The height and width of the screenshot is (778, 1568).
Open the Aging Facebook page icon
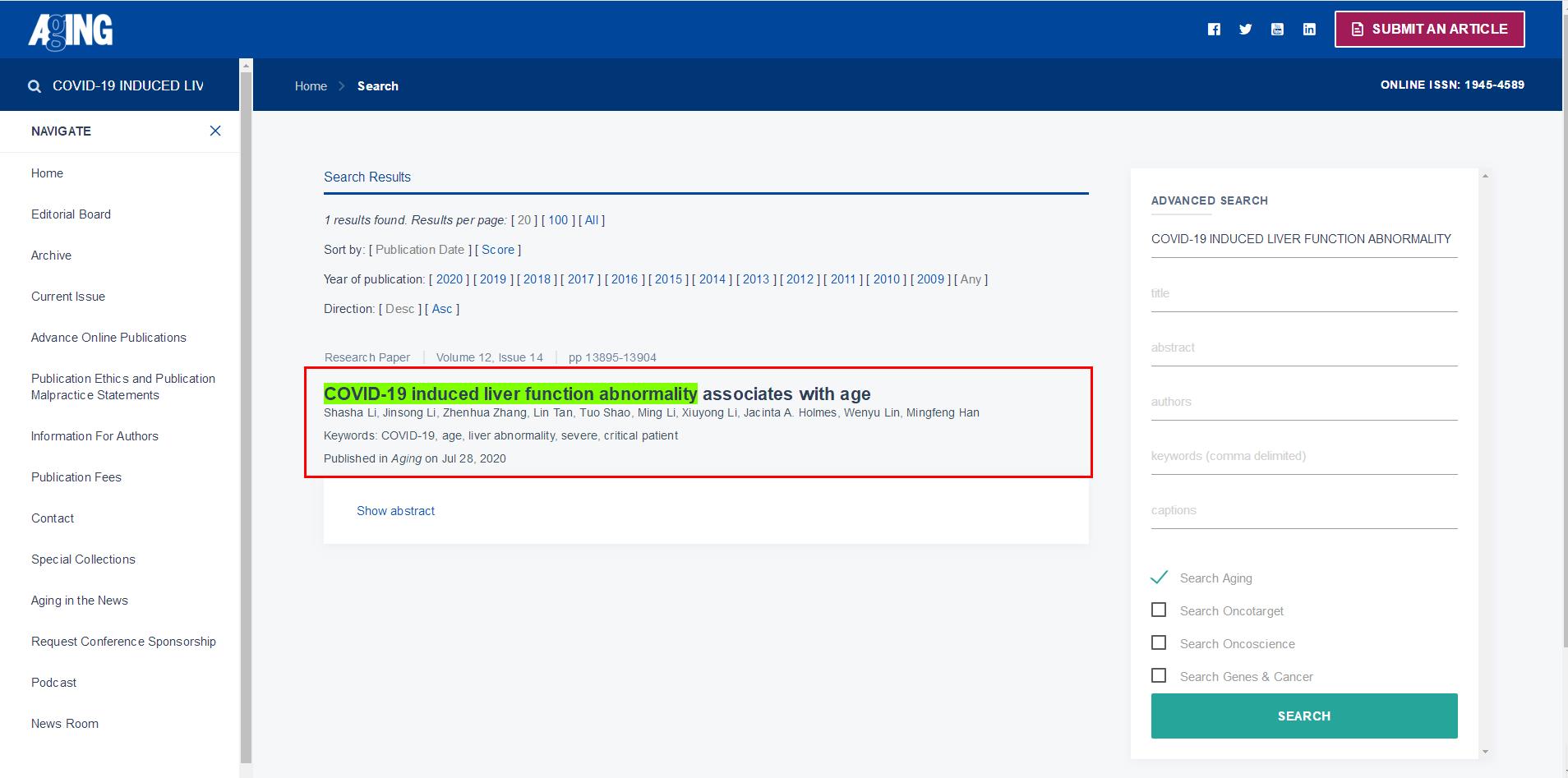pos(1214,30)
